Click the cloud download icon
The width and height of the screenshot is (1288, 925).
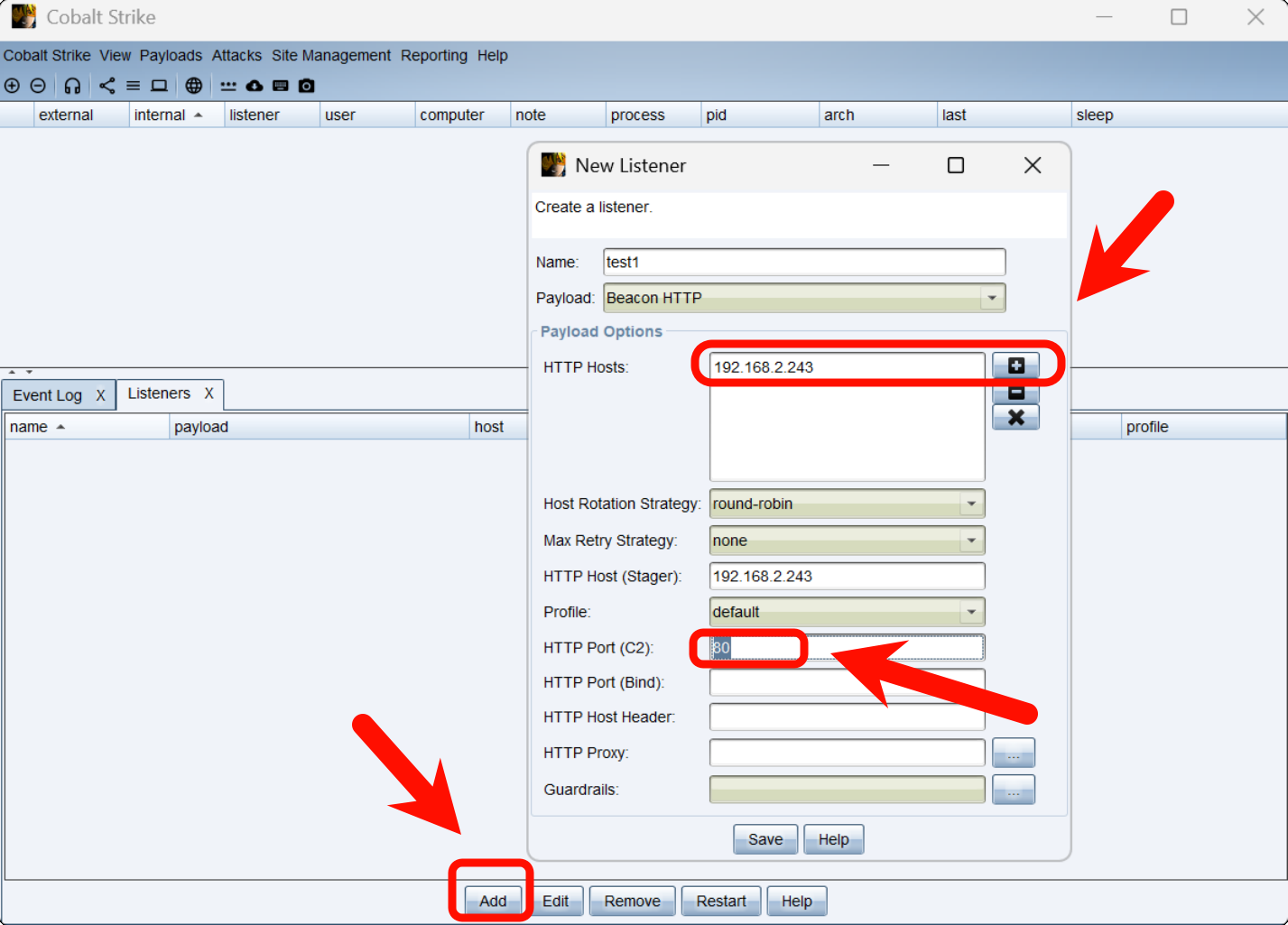point(255,86)
